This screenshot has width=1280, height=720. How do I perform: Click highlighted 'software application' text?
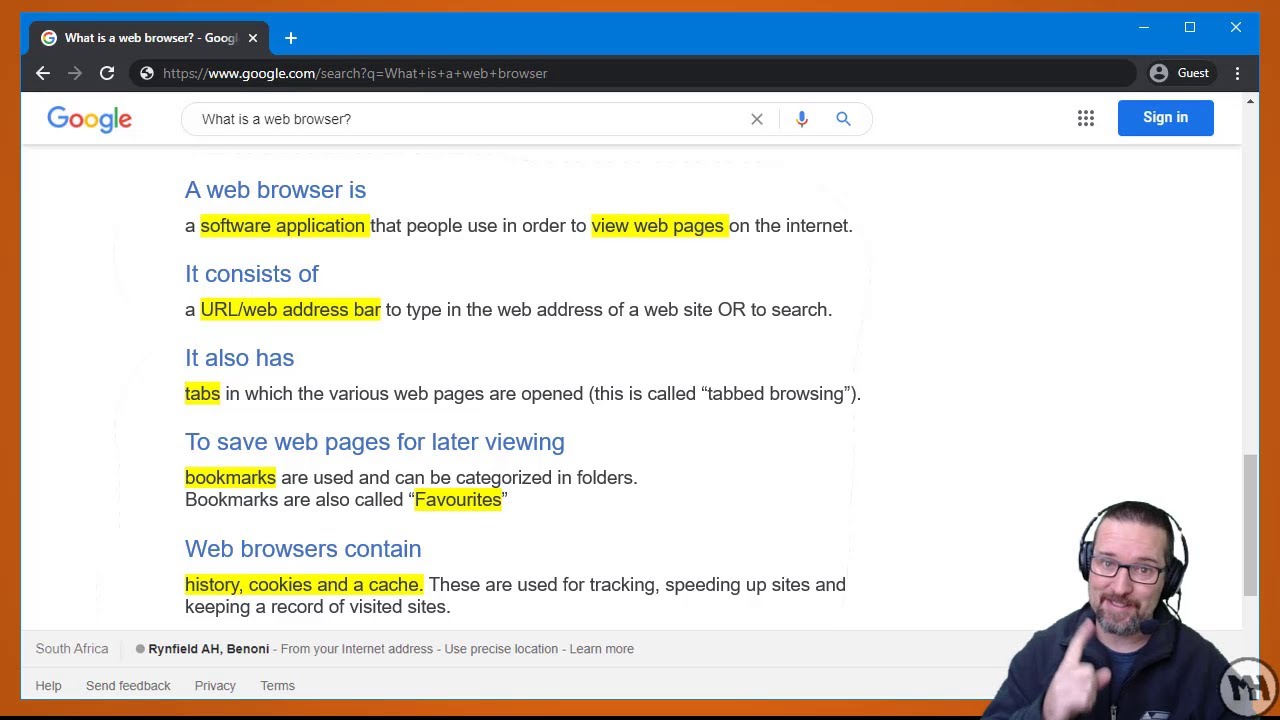[283, 226]
